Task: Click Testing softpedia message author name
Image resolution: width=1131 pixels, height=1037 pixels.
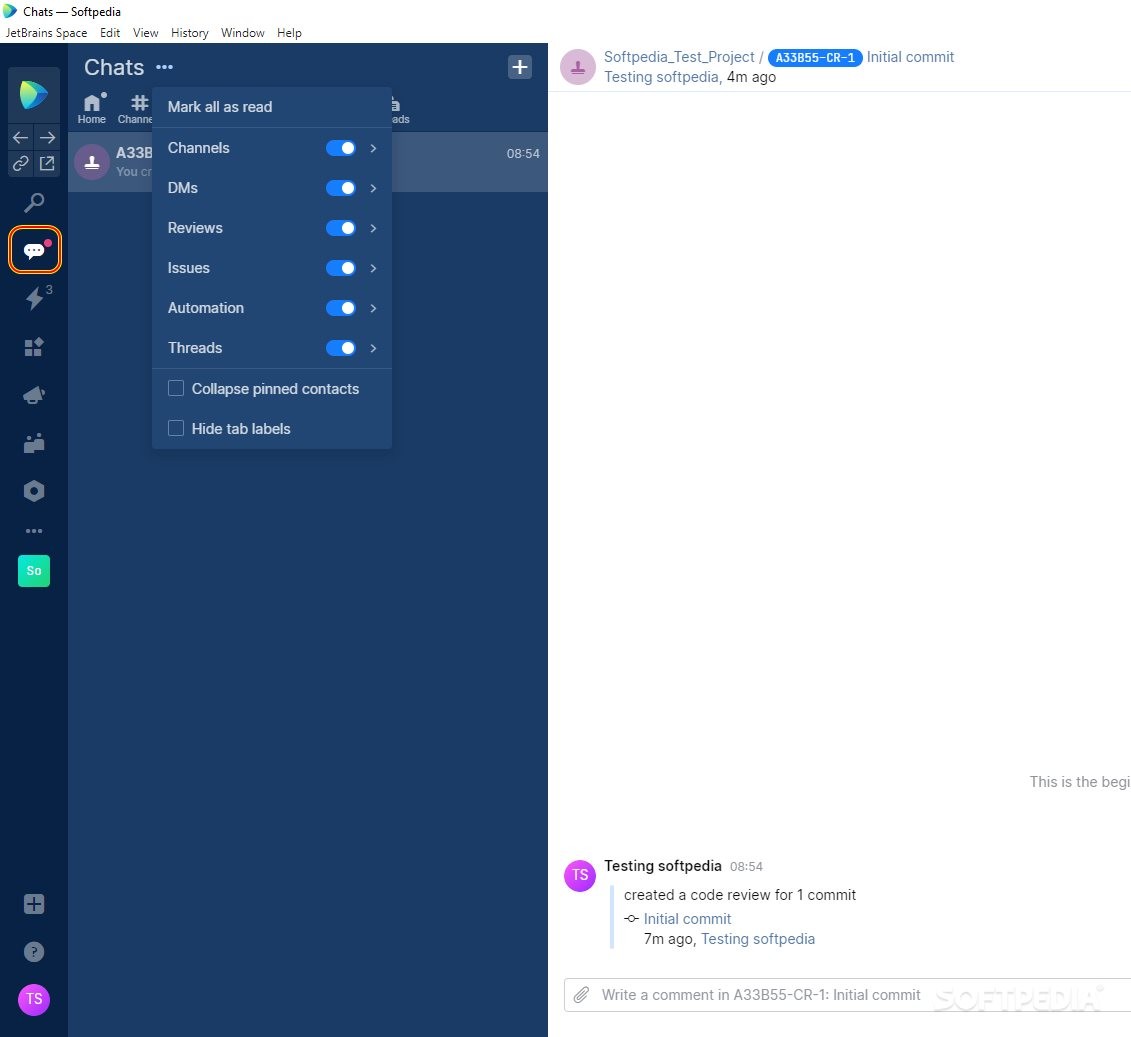Action: pyautogui.click(x=663, y=866)
